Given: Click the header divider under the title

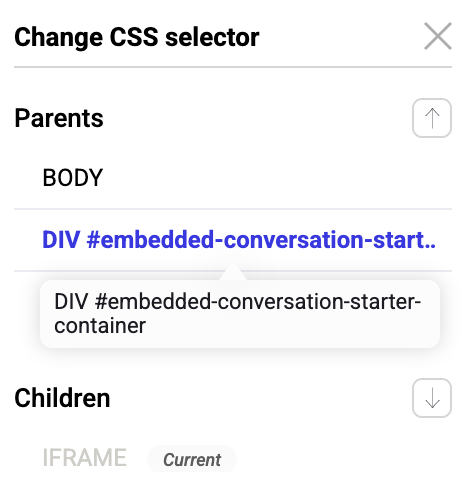Looking at the screenshot, I should 233,67.
